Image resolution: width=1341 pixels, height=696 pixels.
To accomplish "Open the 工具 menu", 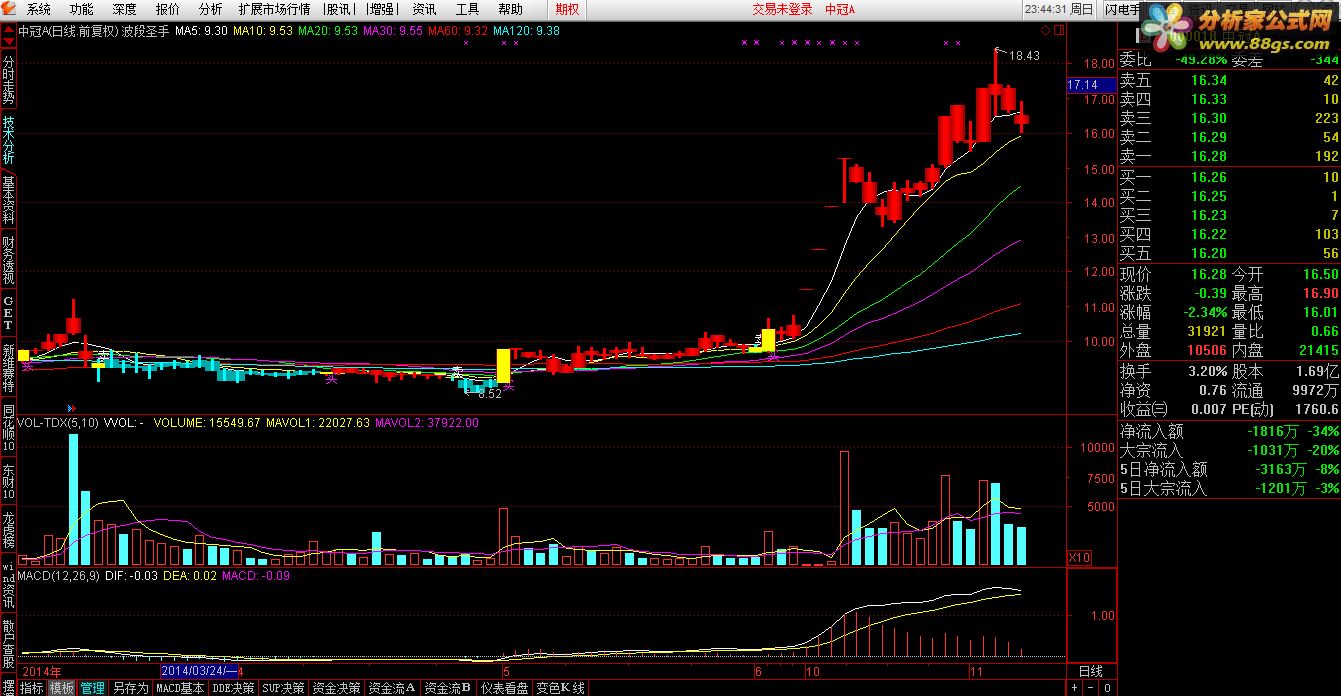I will pos(467,9).
